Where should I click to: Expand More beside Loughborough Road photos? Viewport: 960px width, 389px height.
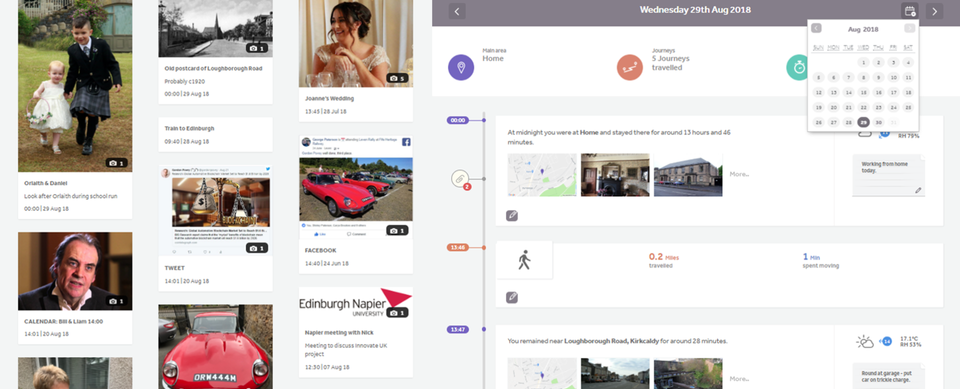(739, 379)
